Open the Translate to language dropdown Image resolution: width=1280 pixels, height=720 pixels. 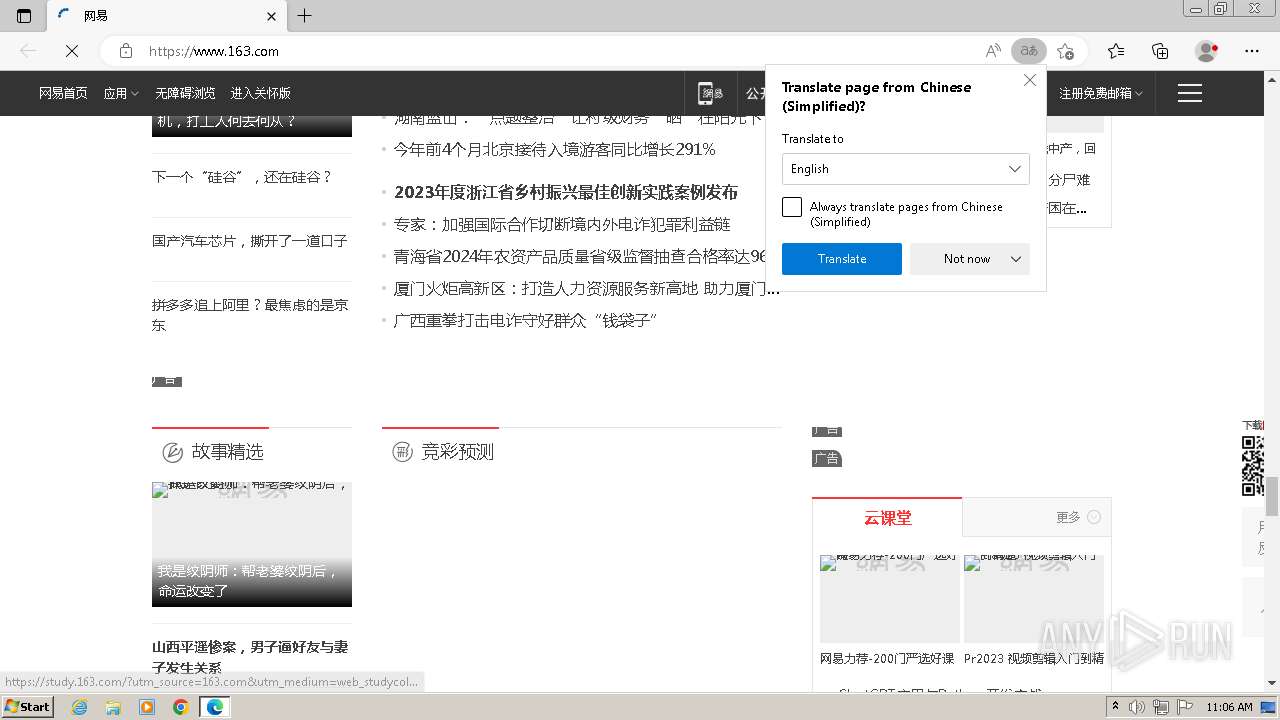pyautogui.click(x=905, y=169)
